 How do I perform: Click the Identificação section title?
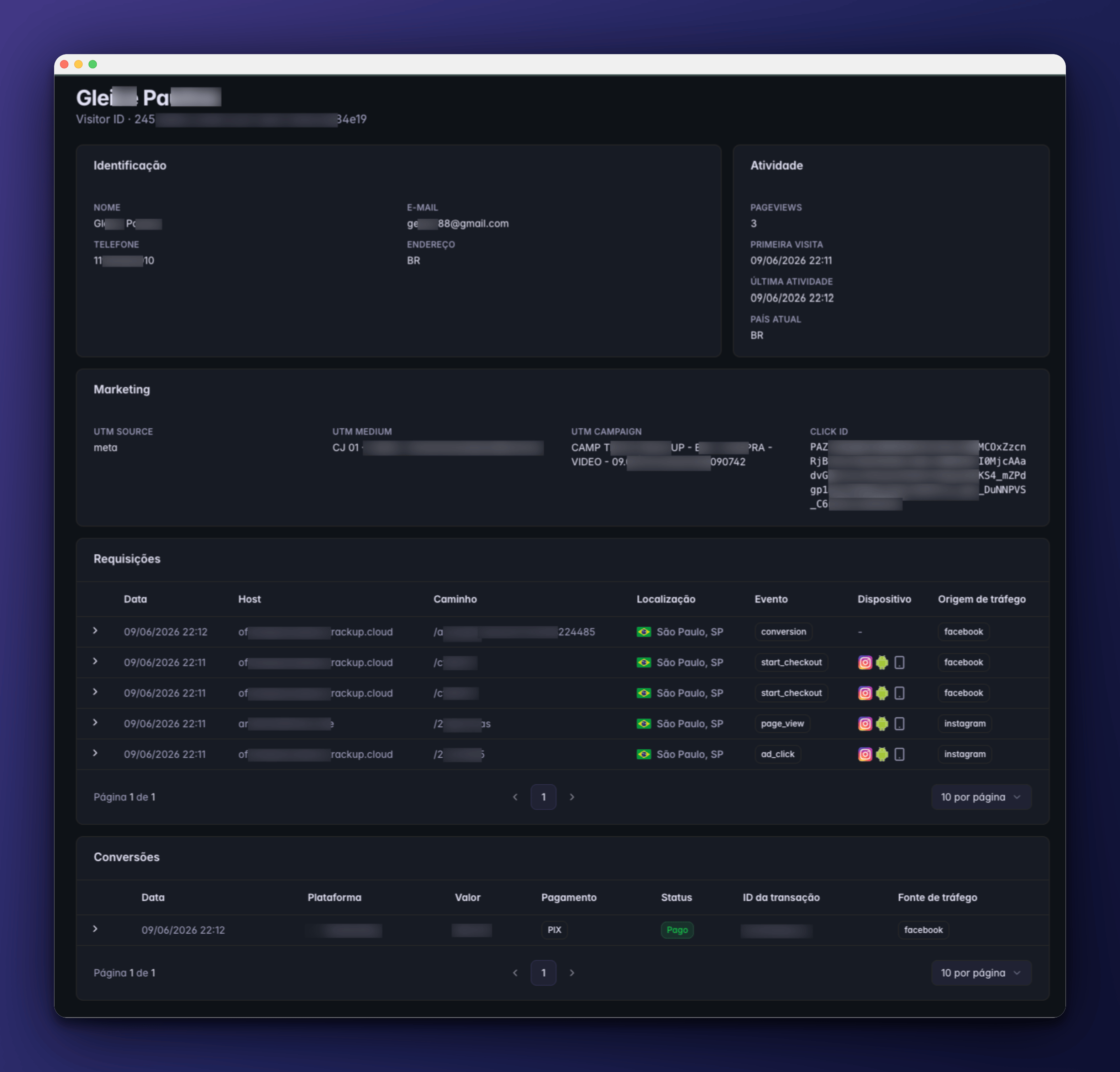[130, 165]
